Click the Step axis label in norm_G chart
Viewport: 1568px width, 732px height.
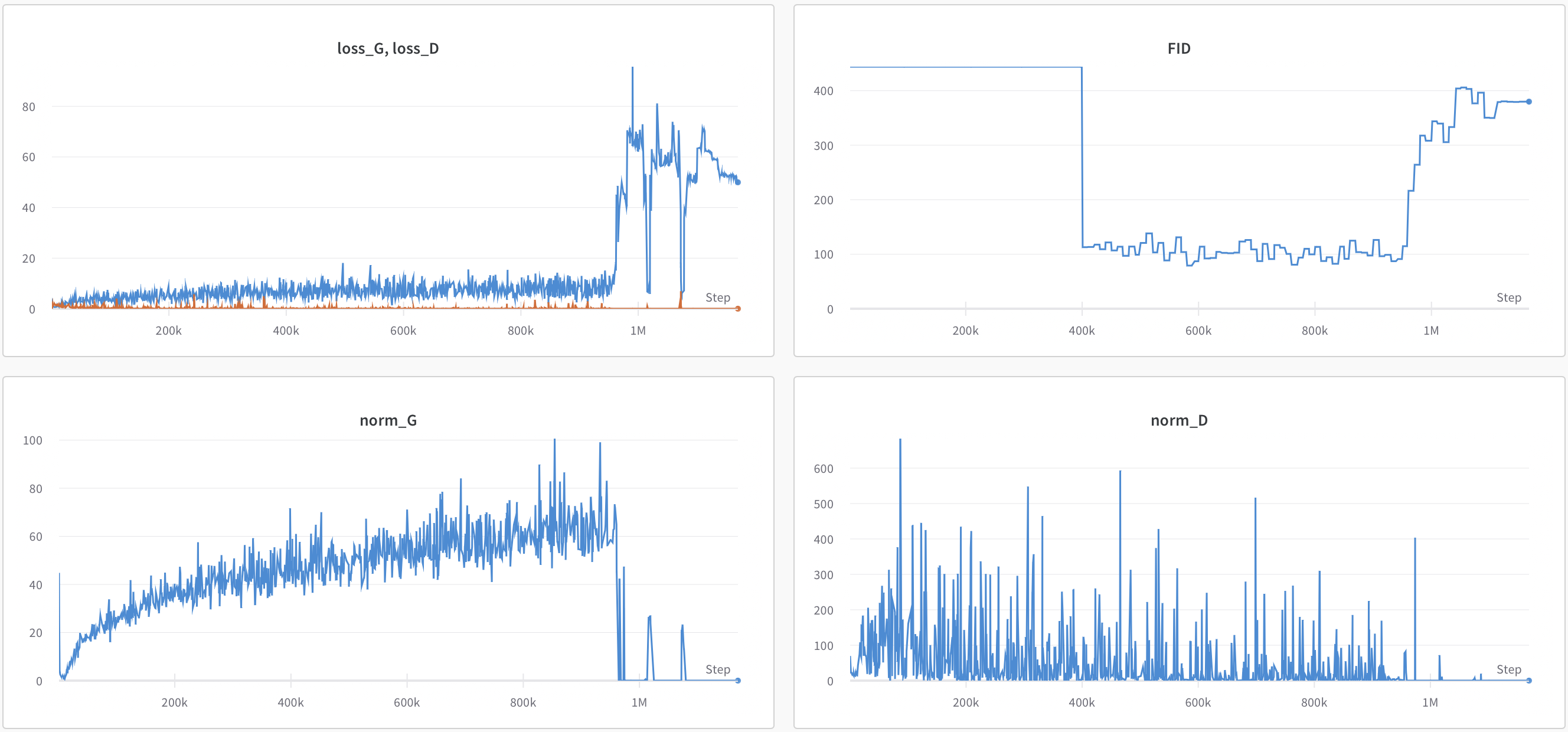pos(718,669)
